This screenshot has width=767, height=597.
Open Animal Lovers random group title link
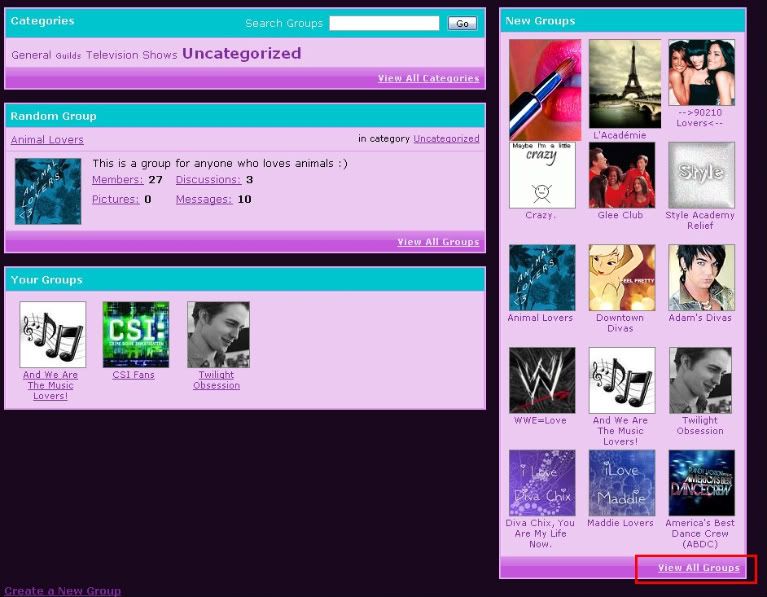47,139
